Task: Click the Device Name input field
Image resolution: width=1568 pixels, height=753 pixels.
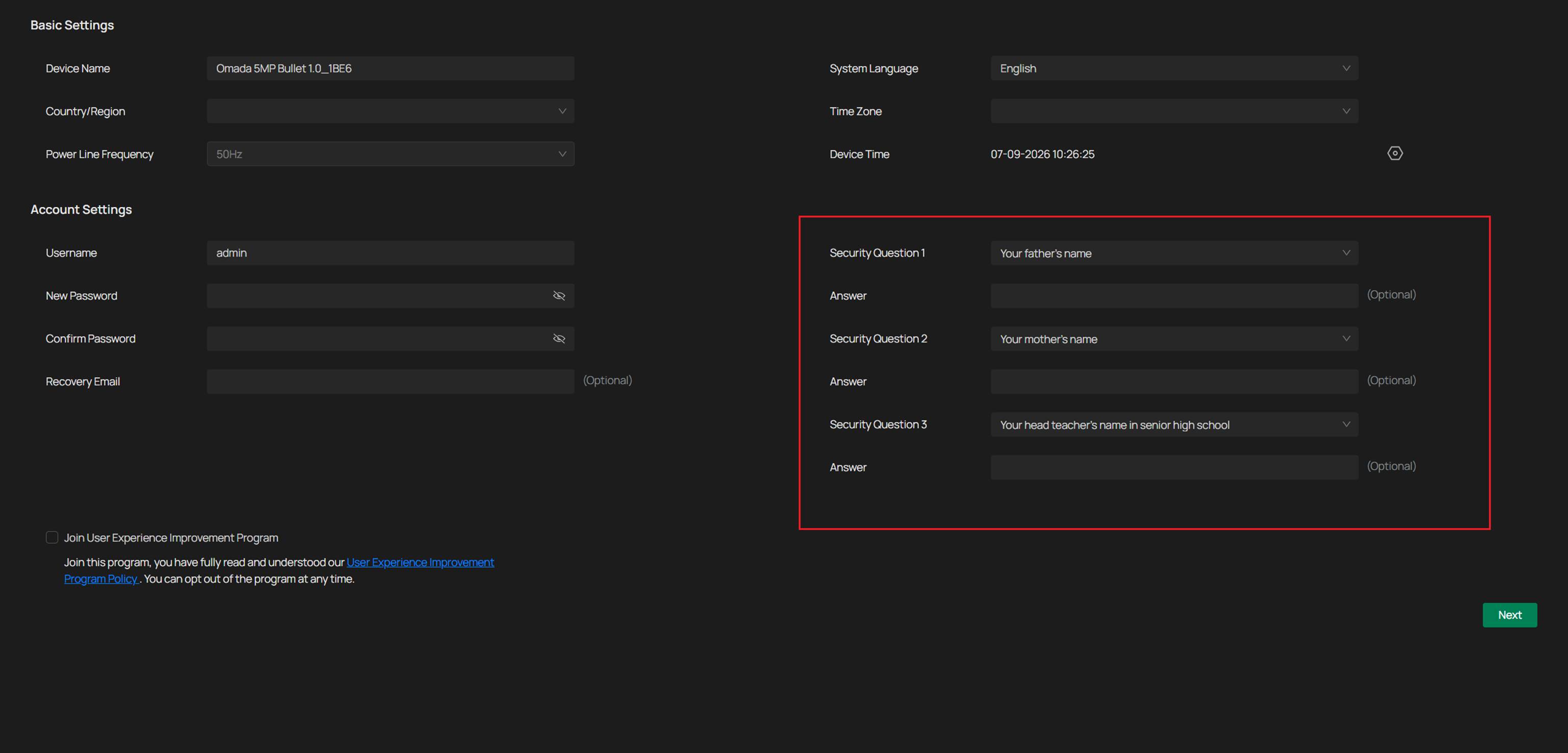Action: tap(390, 68)
